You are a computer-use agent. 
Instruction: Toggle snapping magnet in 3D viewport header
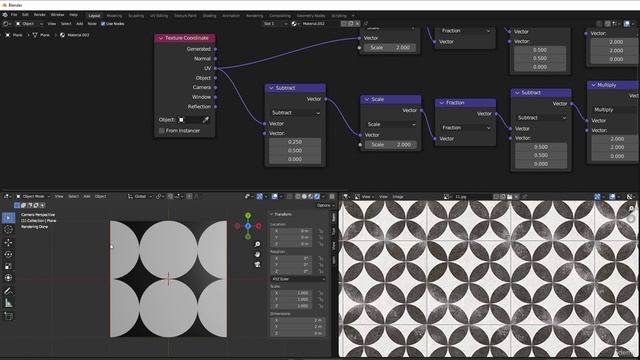pos(170,197)
